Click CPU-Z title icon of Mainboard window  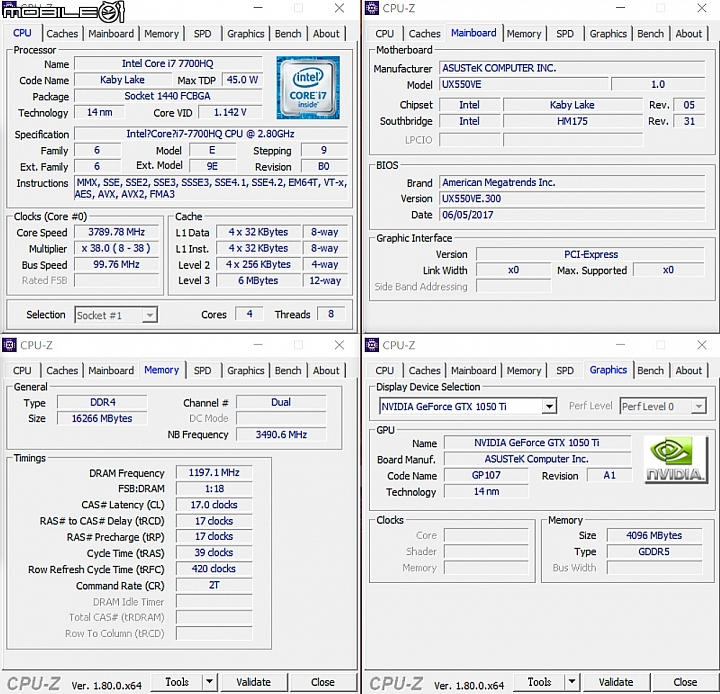[x=371, y=8]
